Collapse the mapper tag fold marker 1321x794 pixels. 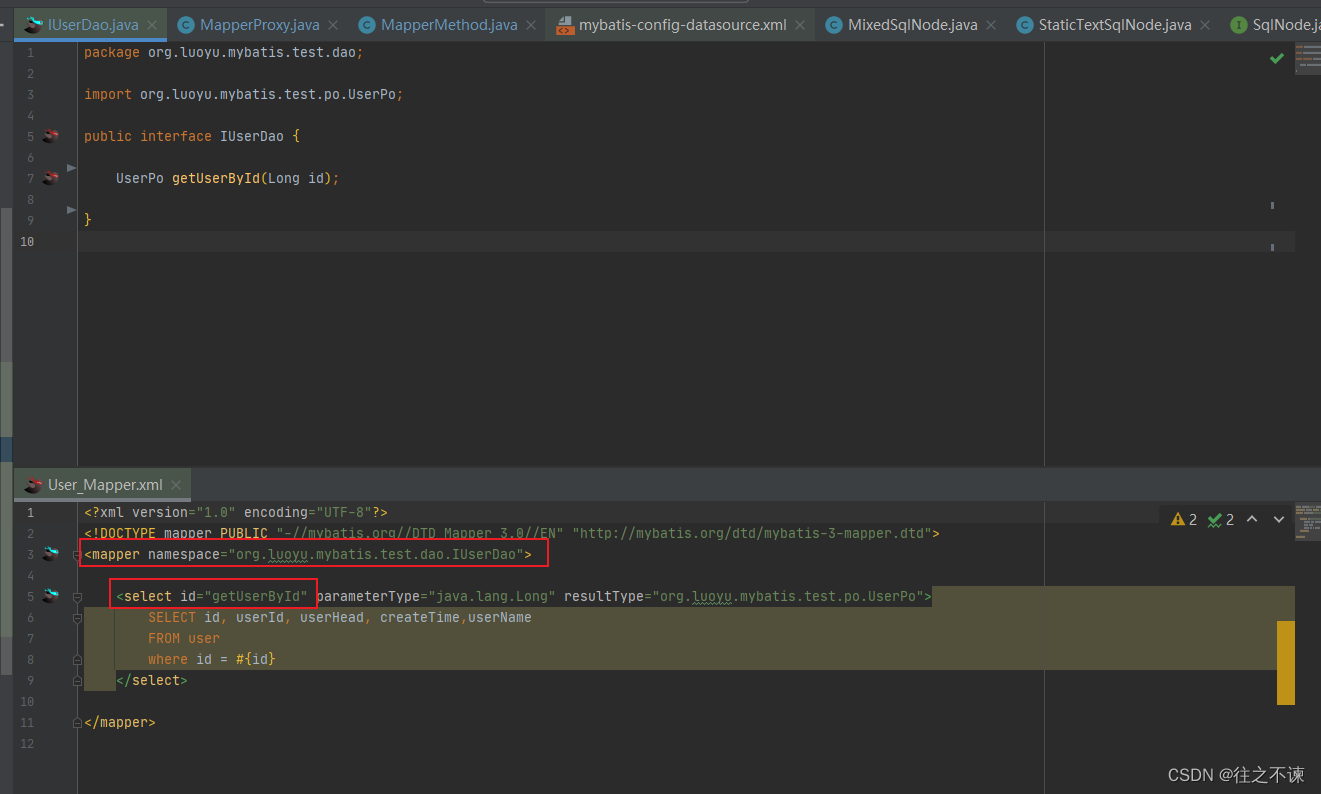[77, 555]
